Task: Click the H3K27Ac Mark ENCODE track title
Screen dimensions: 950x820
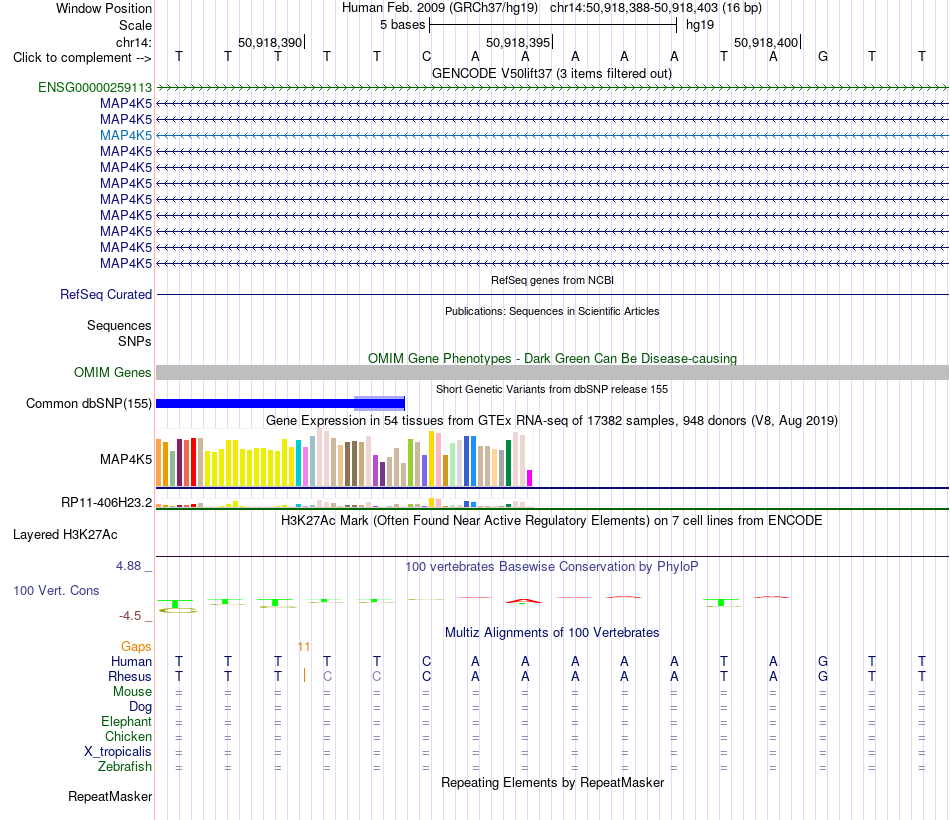Action: point(552,521)
